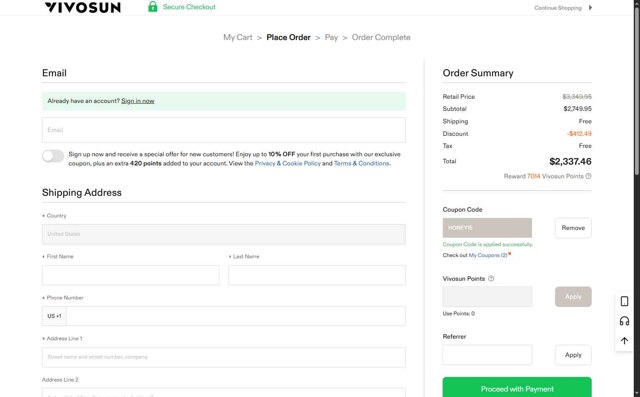Viewport: 640px width, 397px height.
Task: Click the struck-through retail price
Action: [x=577, y=97]
